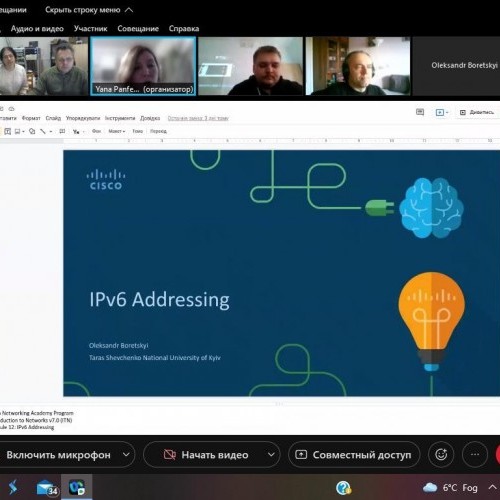Image resolution: width=500 pixels, height=500 pixels.
Task: Click the present slideshow icon
Action: [x=440, y=112]
